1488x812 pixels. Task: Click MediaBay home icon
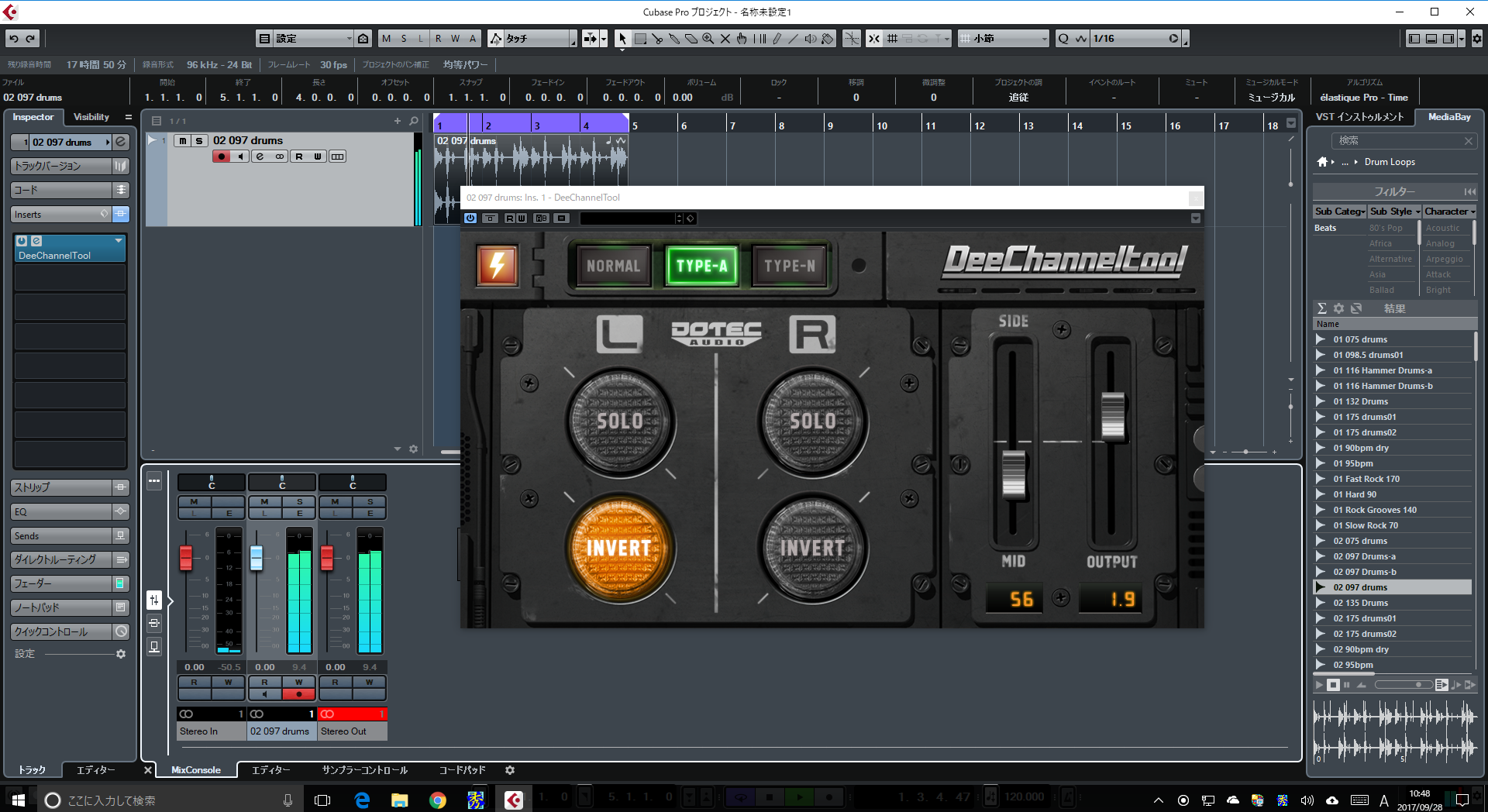1323,162
